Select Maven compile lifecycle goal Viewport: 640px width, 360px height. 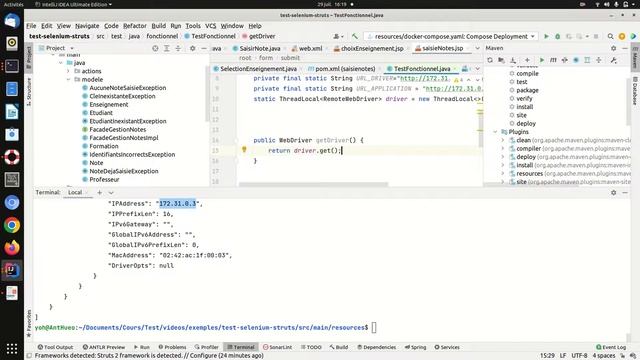(x=527, y=73)
